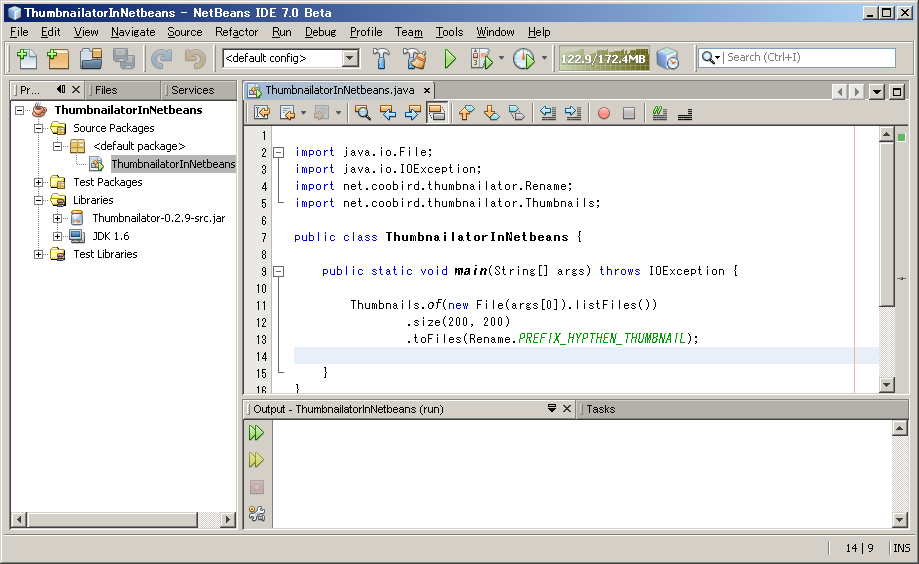This screenshot has width=919, height=564.
Task: Click the Find Selection magnifier icon in editor
Action: click(x=363, y=113)
